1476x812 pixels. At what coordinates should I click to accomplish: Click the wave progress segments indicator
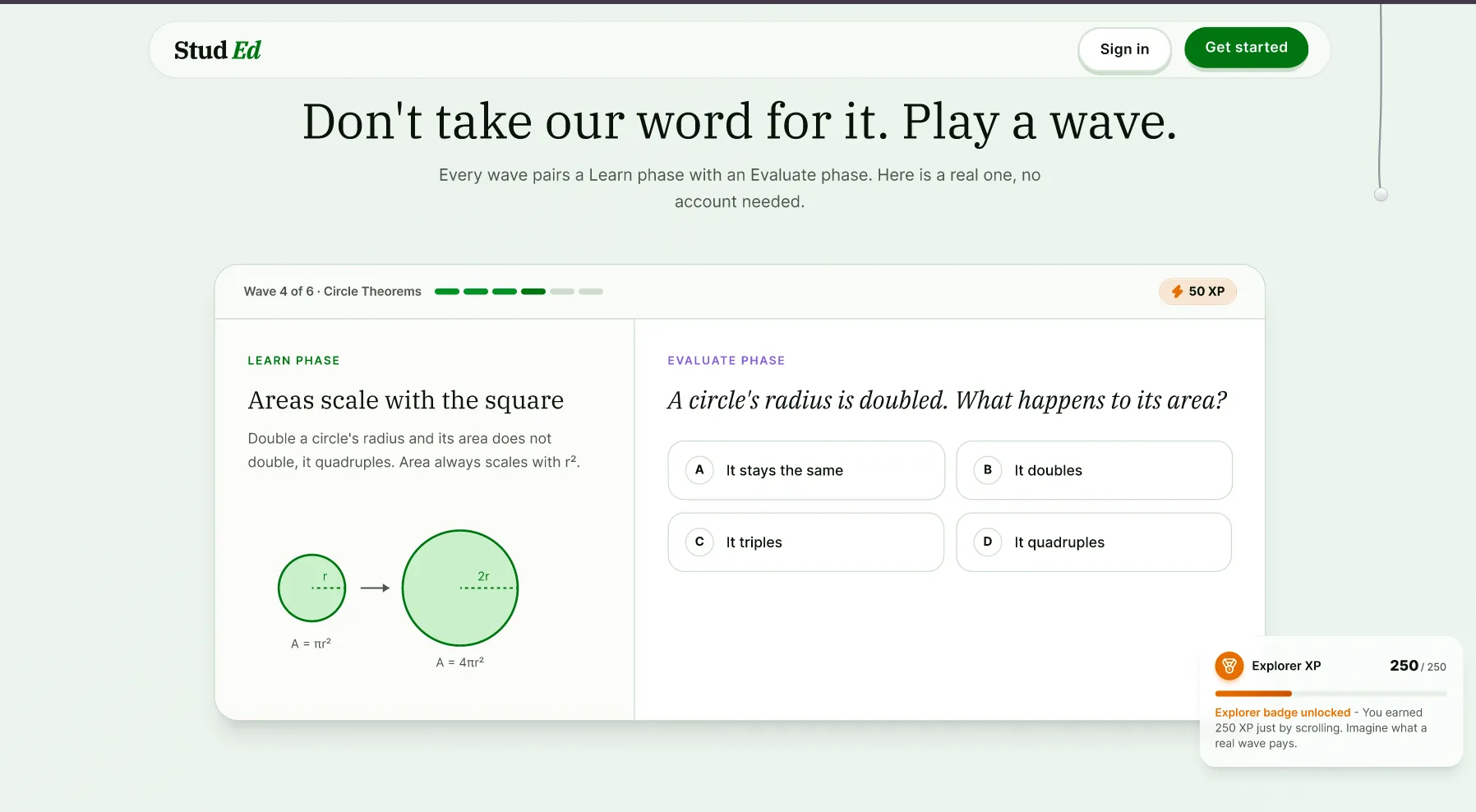[519, 292]
